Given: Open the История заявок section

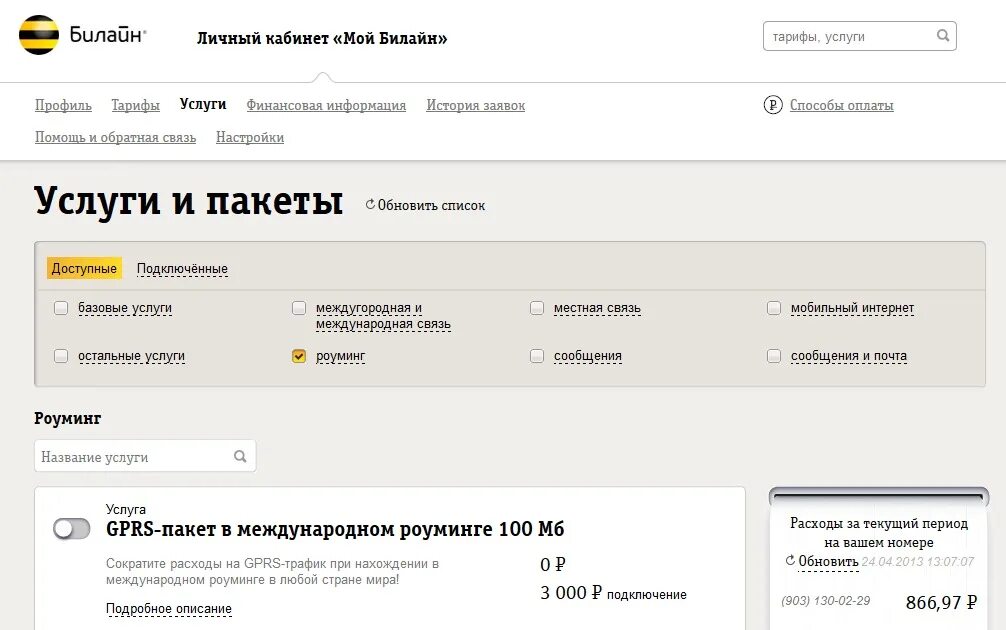Looking at the screenshot, I should click(x=475, y=105).
